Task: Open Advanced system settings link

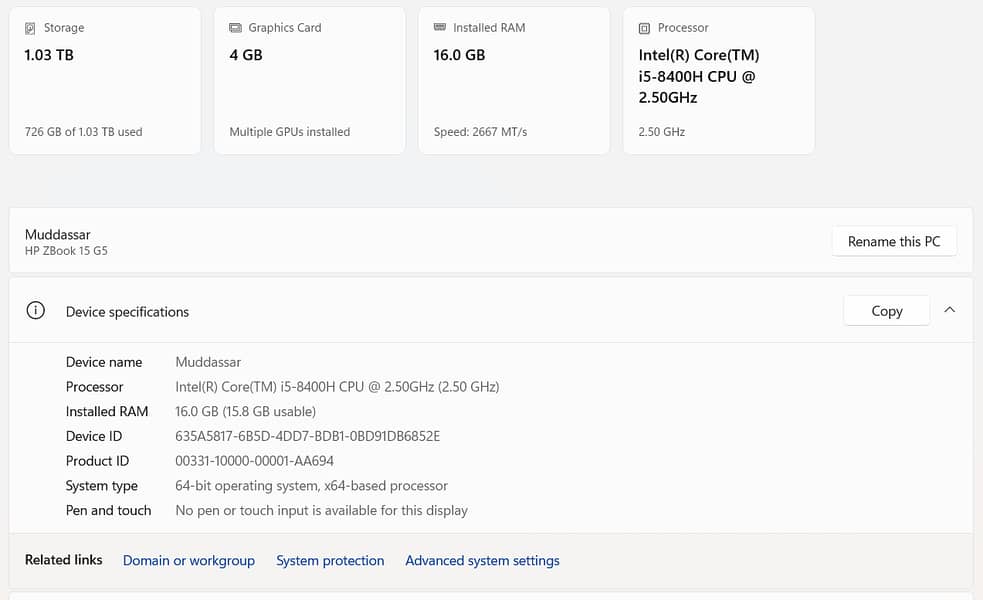Action: coord(482,561)
